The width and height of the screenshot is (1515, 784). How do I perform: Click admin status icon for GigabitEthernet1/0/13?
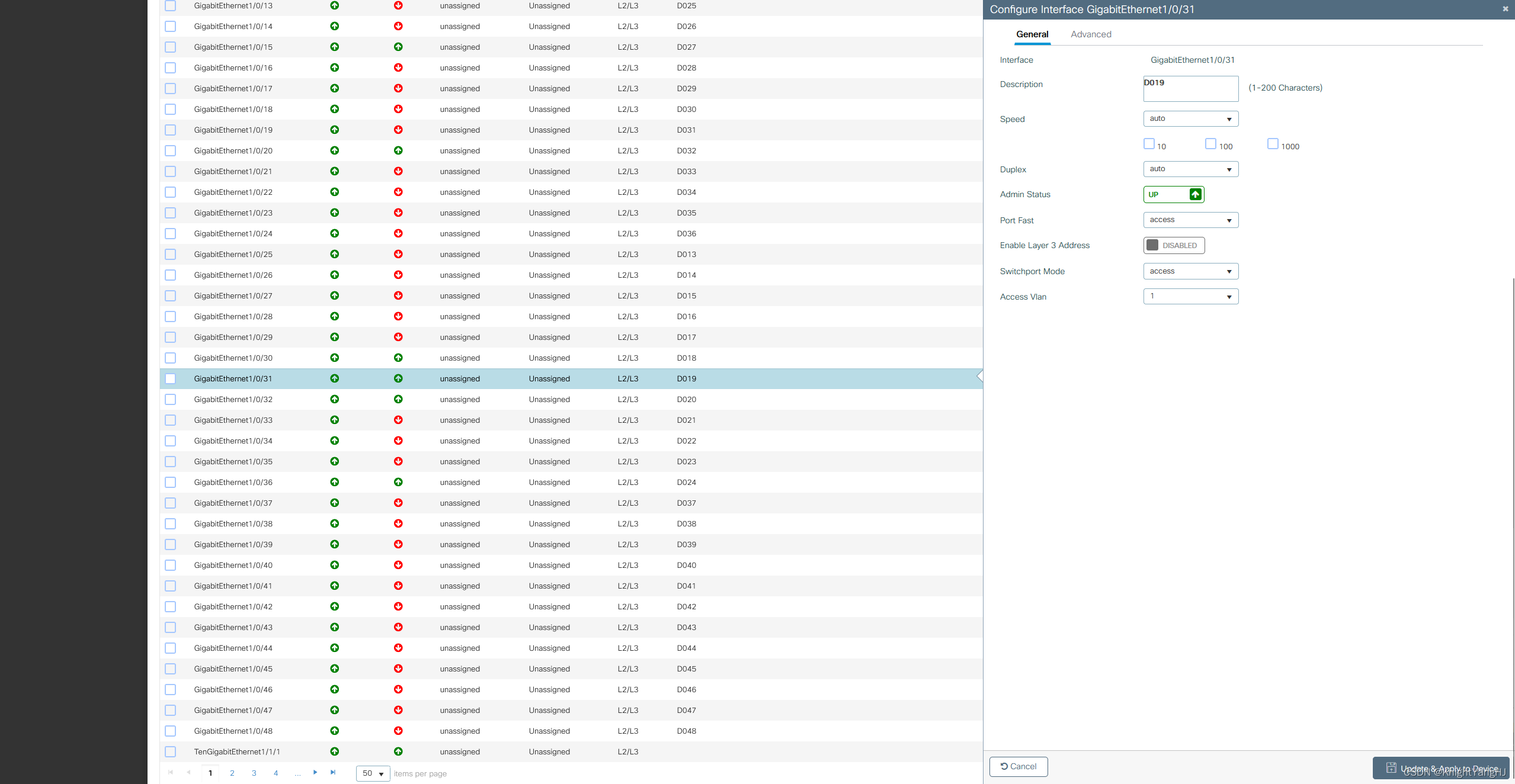[335, 5]
